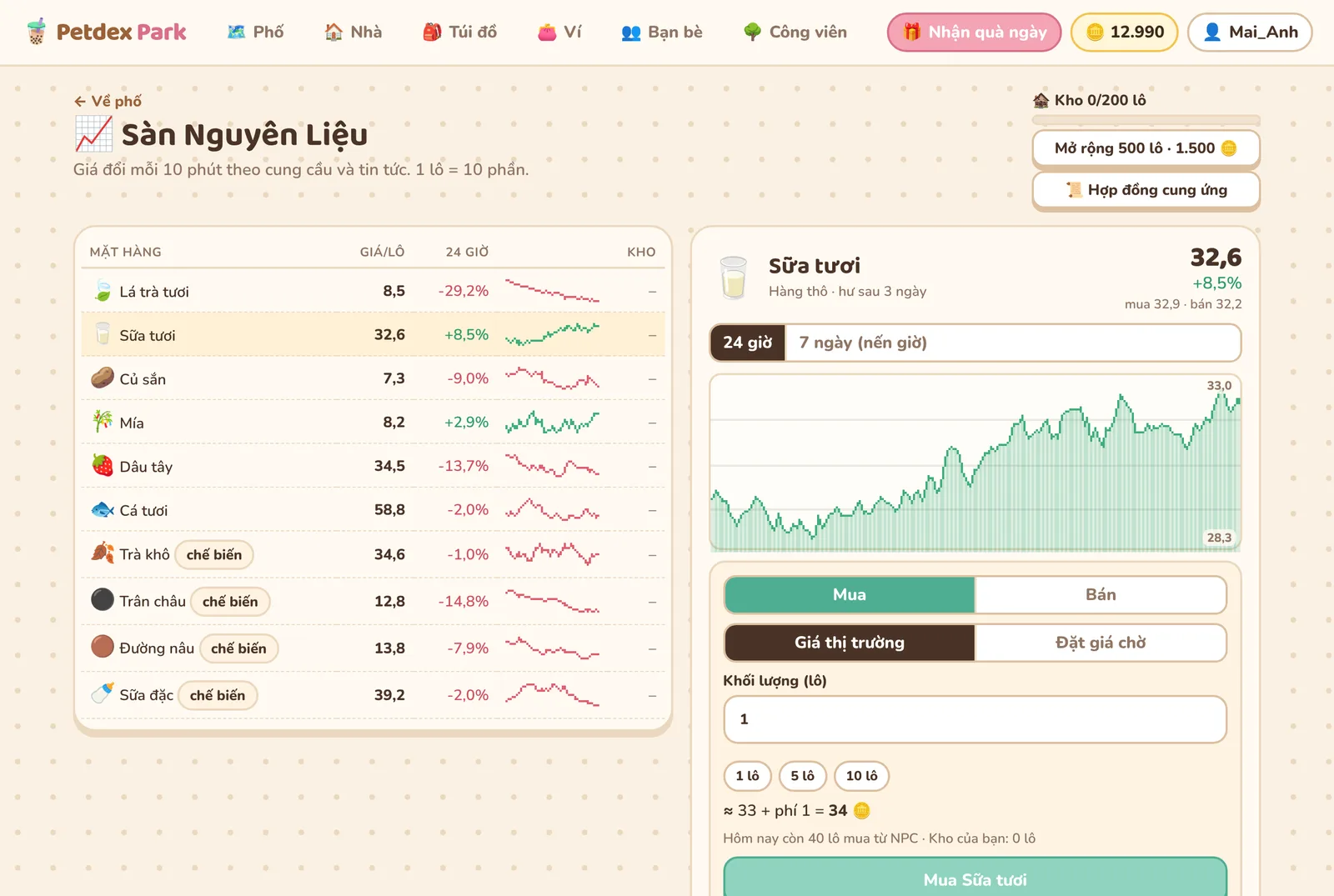Viewport: 1334px width, 896px height.
Task: Click the fish icon for Cá tươi
Action: (103, 509)
